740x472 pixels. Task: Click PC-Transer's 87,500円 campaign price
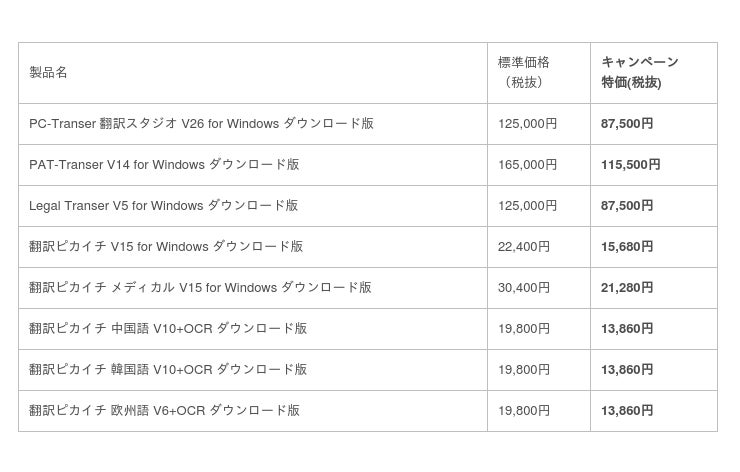pos(627,124)
